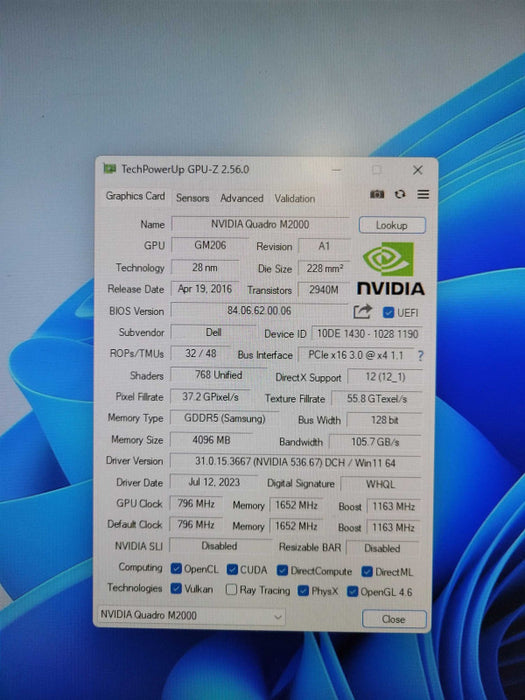Open the GPU-Z hamburger menu
This screenshot has height=700, width=525.
pyautogui.click(x=423, y=194)
